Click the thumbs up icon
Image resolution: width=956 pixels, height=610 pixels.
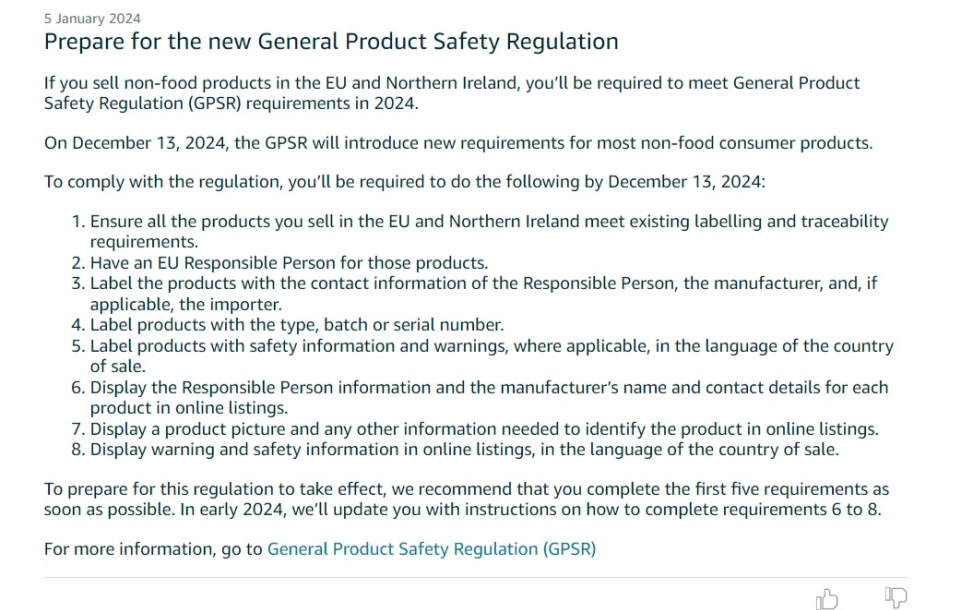pos(827,599)
